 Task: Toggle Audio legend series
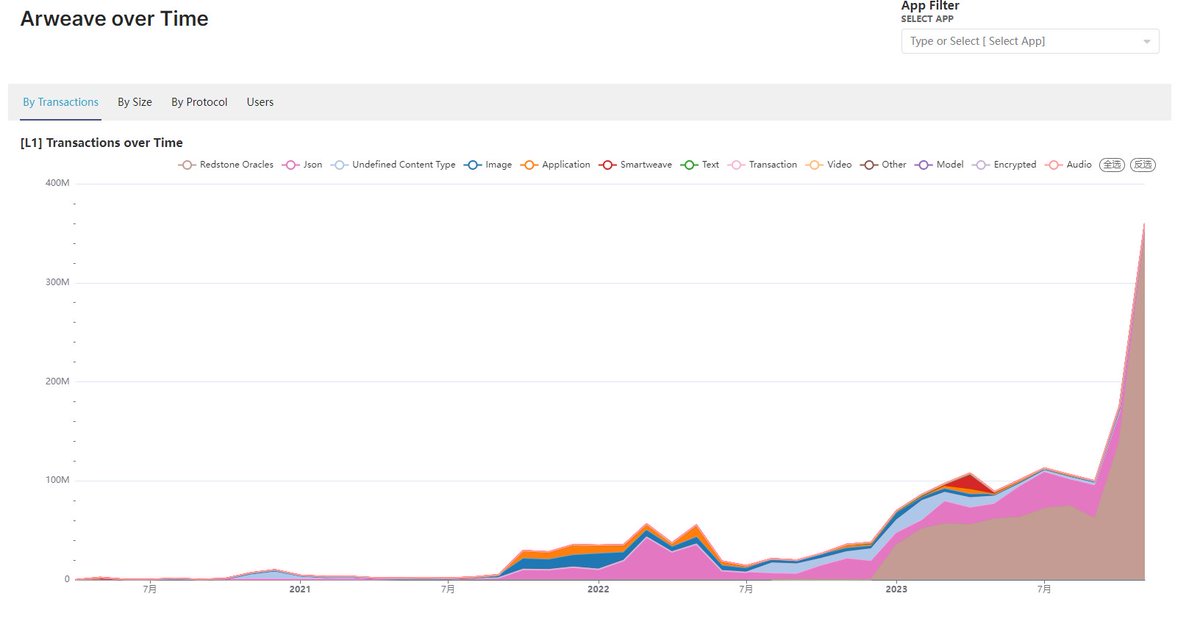[x=1069, y=165]
